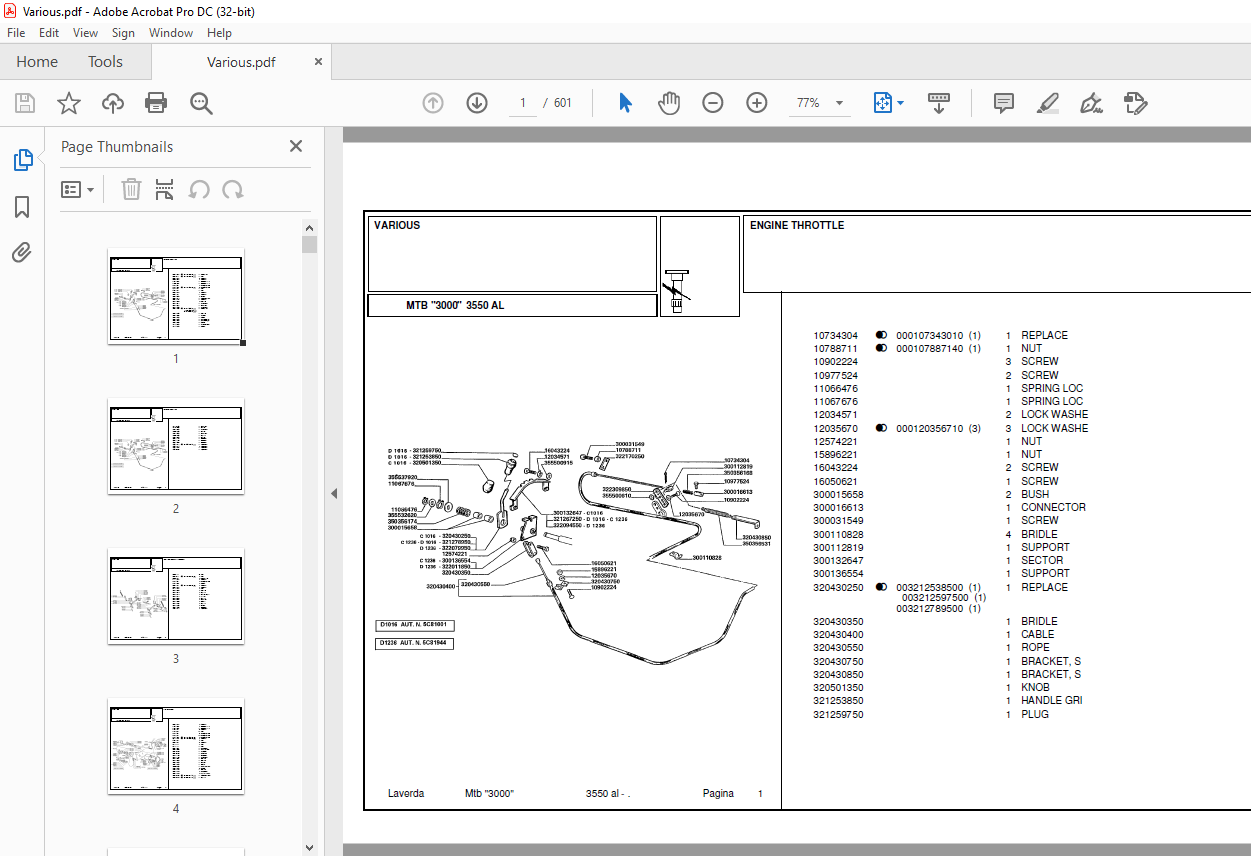Zoom out with the minus icon
Viewport: 1251px width, 856px height.
click(712, 103)
